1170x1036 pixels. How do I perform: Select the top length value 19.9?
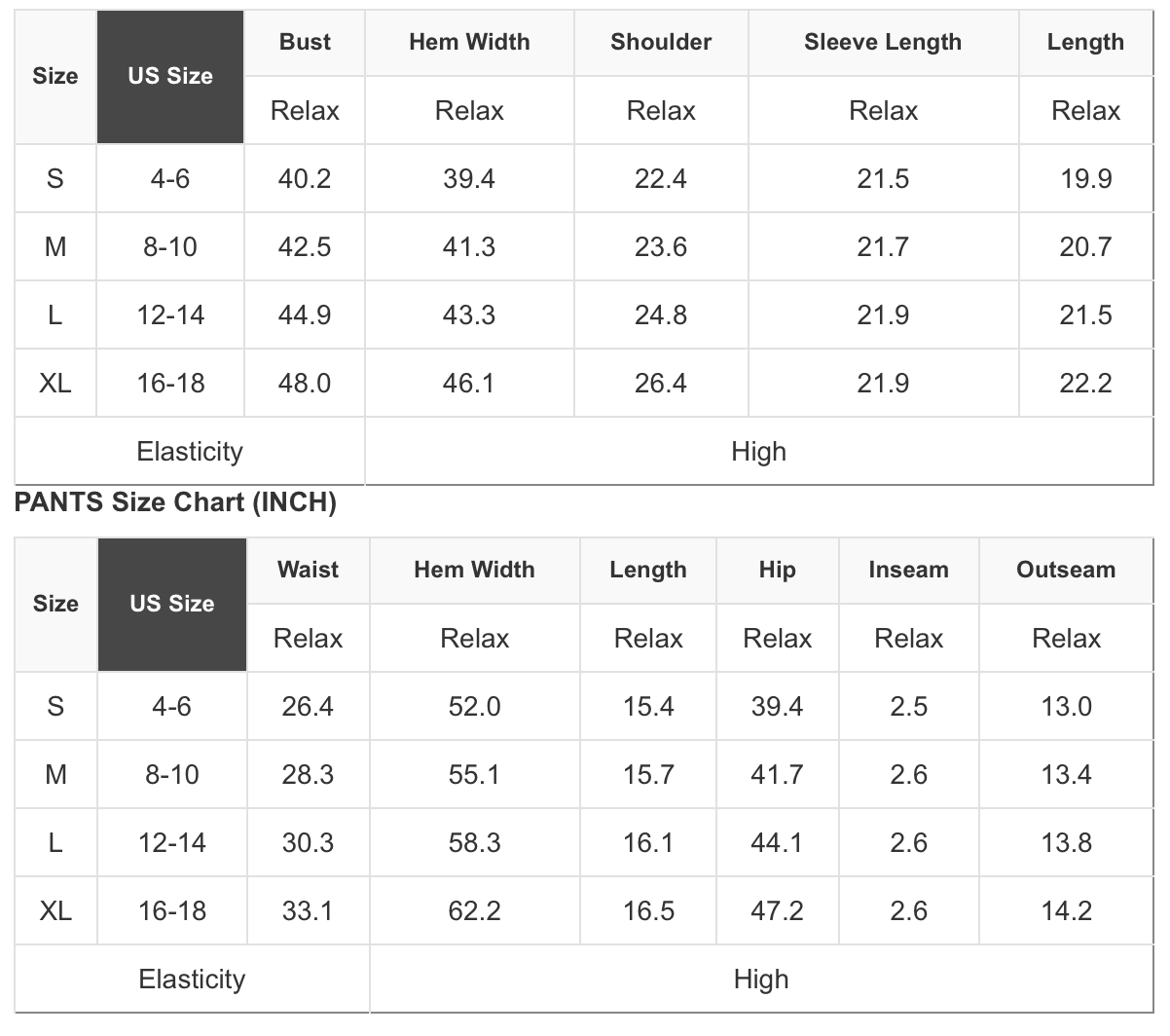(1085, 178)
